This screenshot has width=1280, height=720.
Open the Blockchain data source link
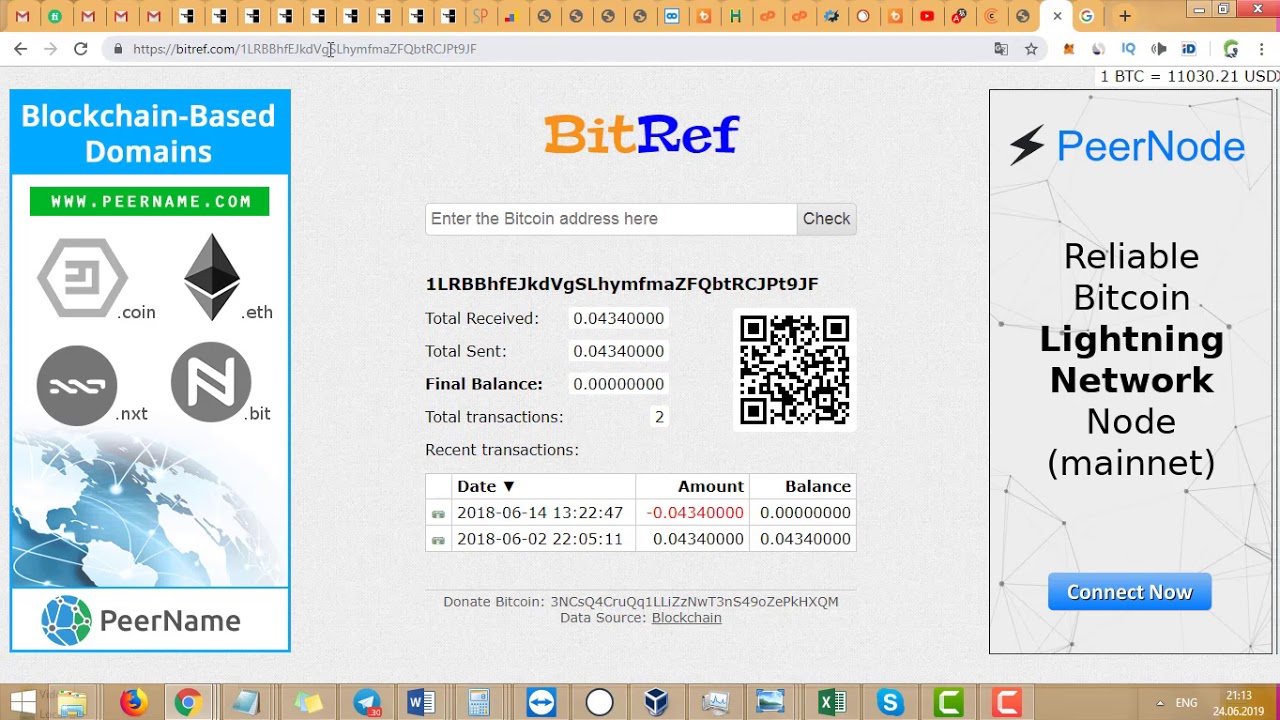(x=687, y=618)
